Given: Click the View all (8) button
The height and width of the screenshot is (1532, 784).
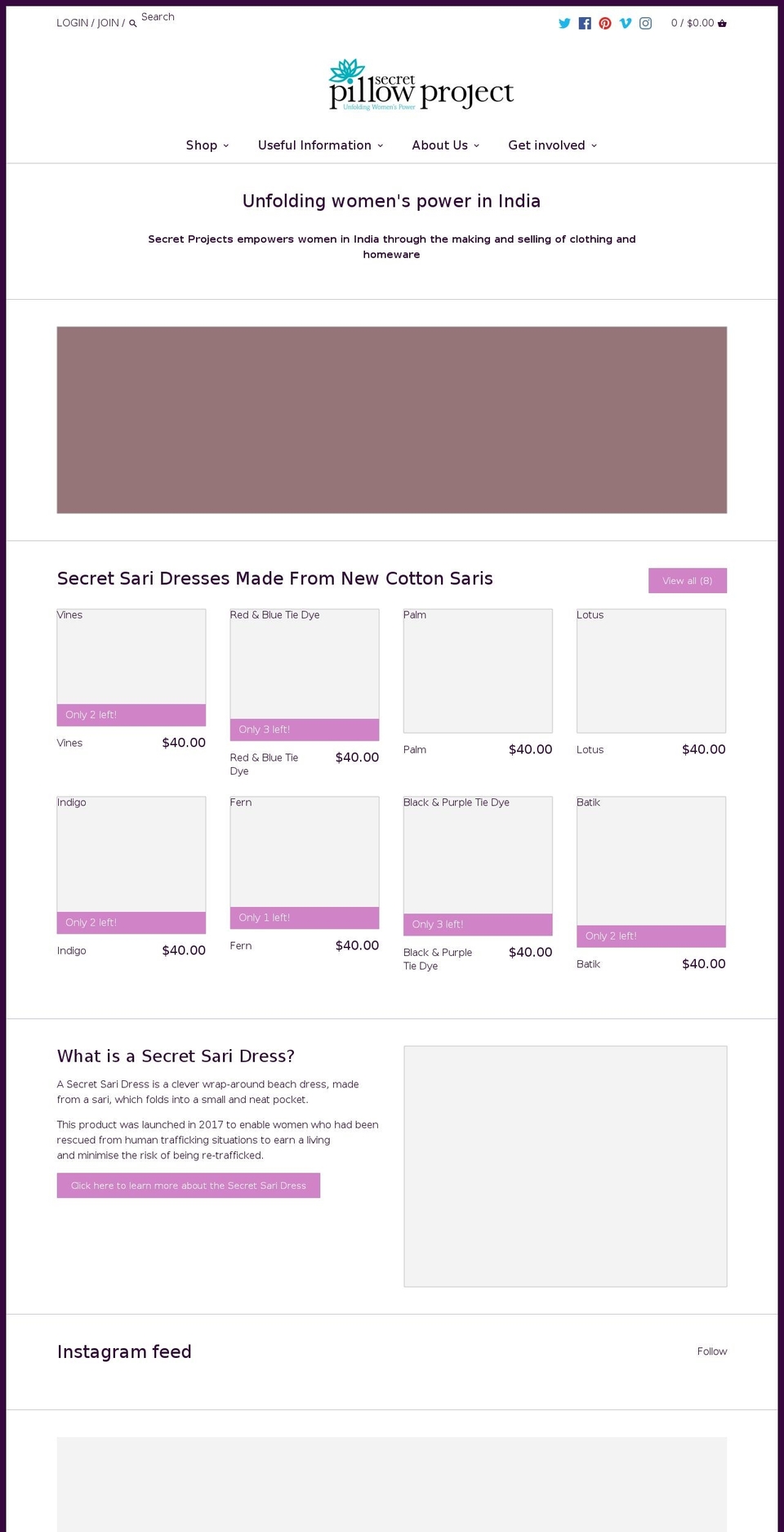Looking at the screenshot, I should [x=688, y=581].
